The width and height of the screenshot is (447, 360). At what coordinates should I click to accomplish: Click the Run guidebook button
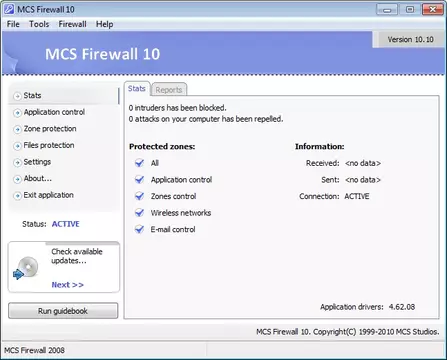[x=63, y=311]
